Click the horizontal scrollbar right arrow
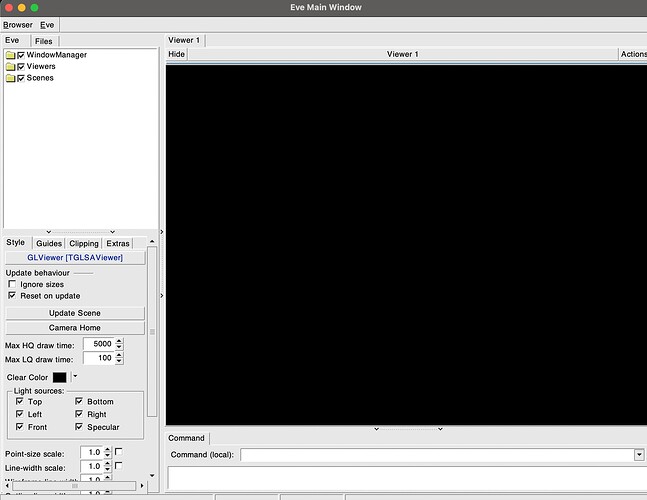Image resolution: width=647 pixels, height=500 pixels. (x=142, y=486)
